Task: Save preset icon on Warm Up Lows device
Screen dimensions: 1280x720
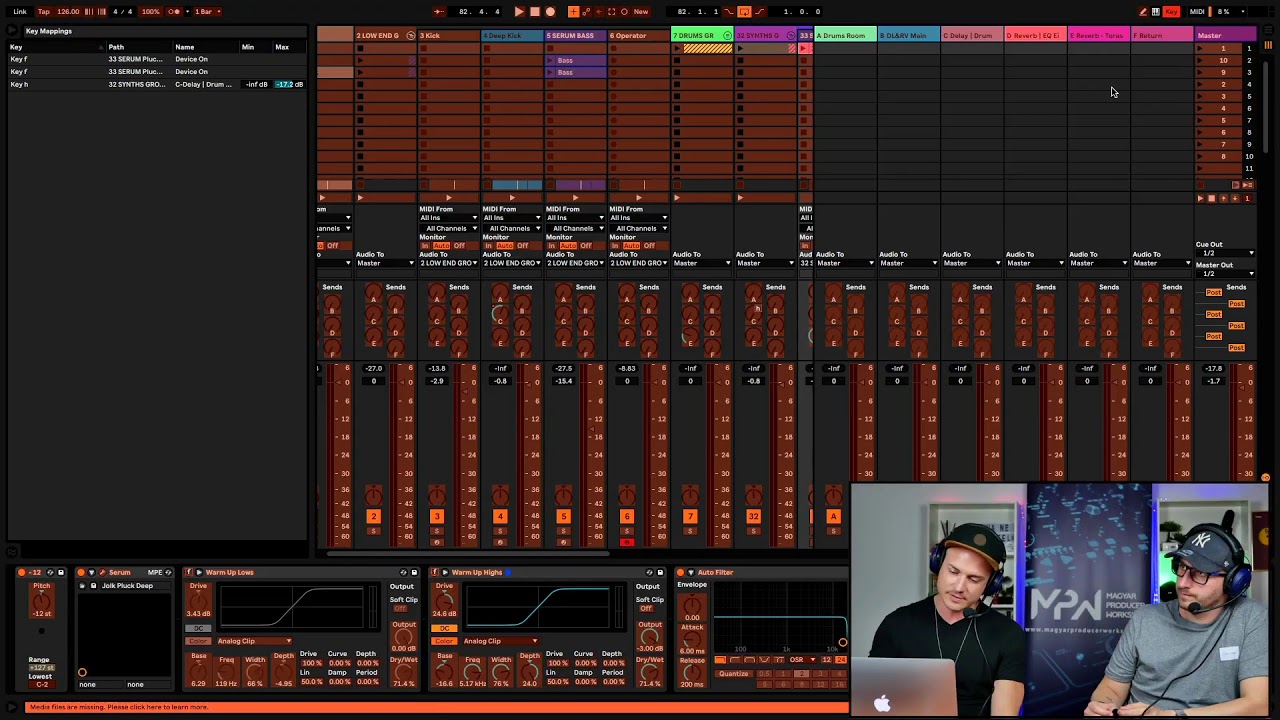Action: (x=414, y=573)
